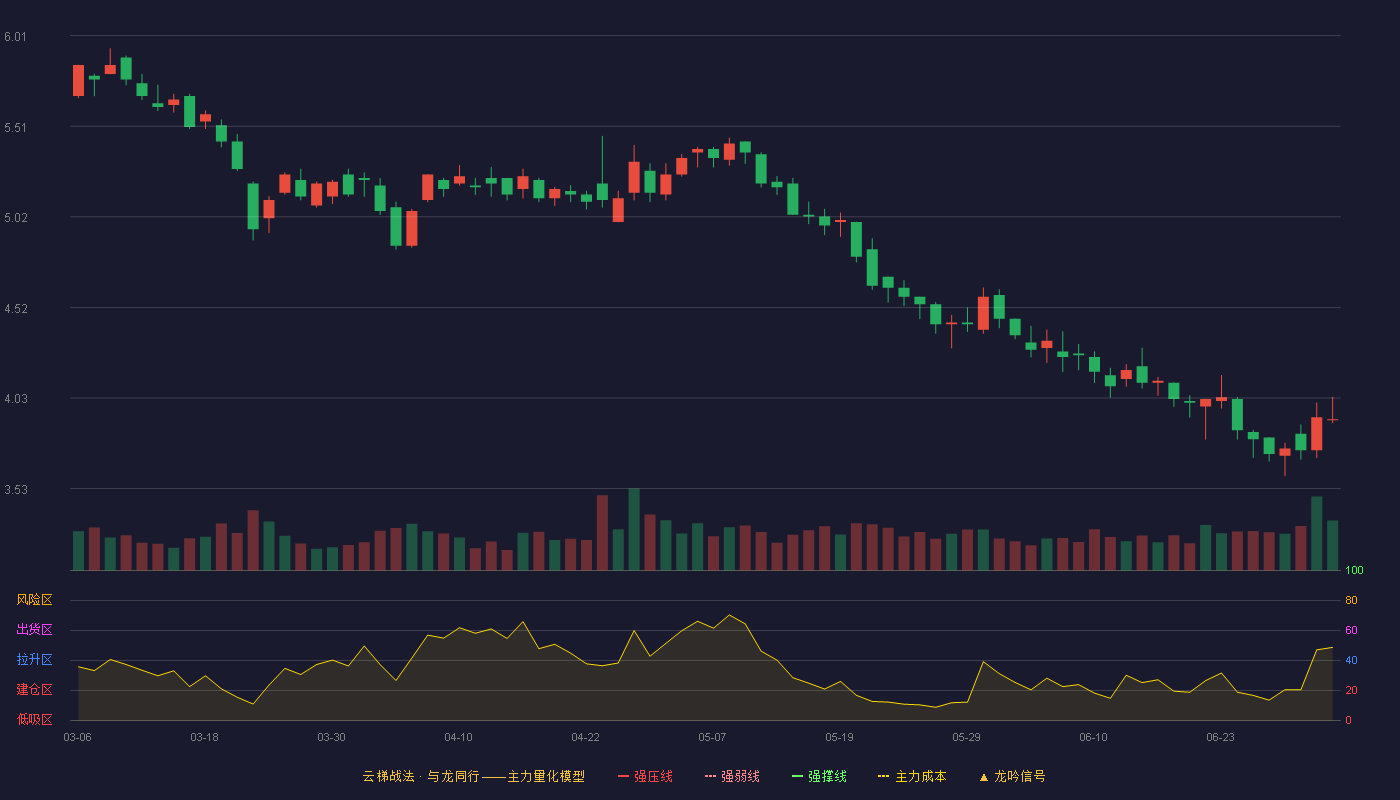1400x800 pixels.
Task: Click the 4.03 price axis label
Action: pos(16,399)
